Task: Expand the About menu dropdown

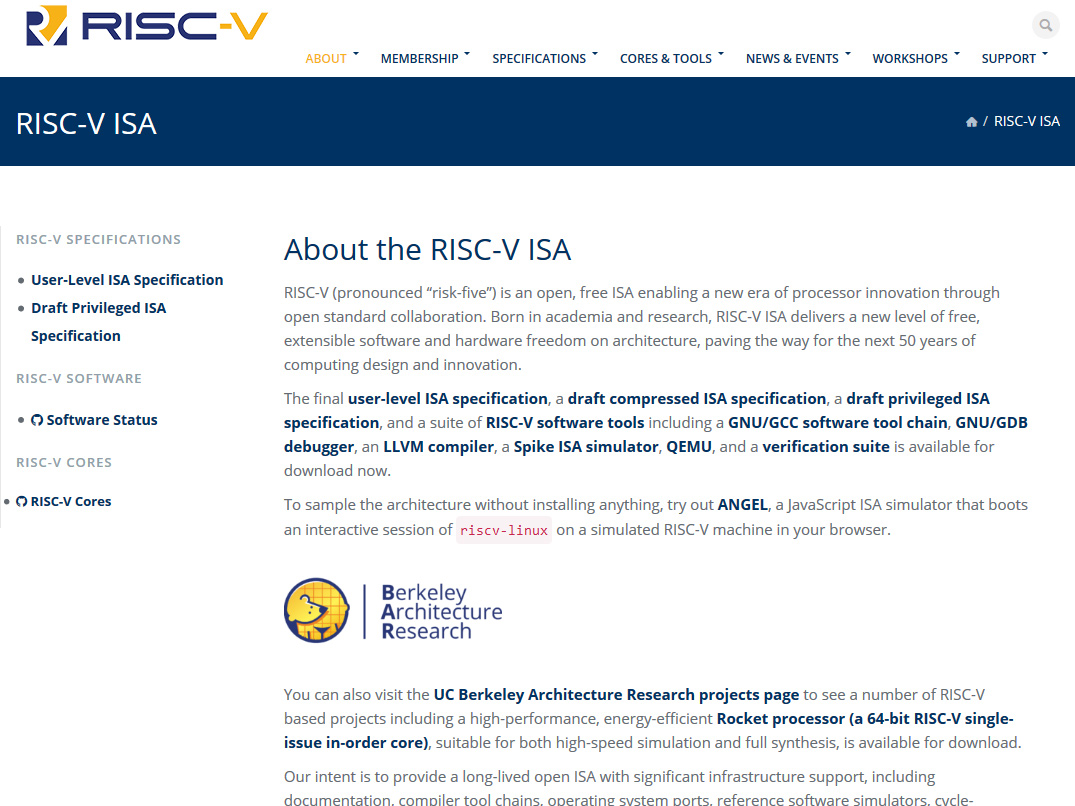Action: click(x=326, y=58)
